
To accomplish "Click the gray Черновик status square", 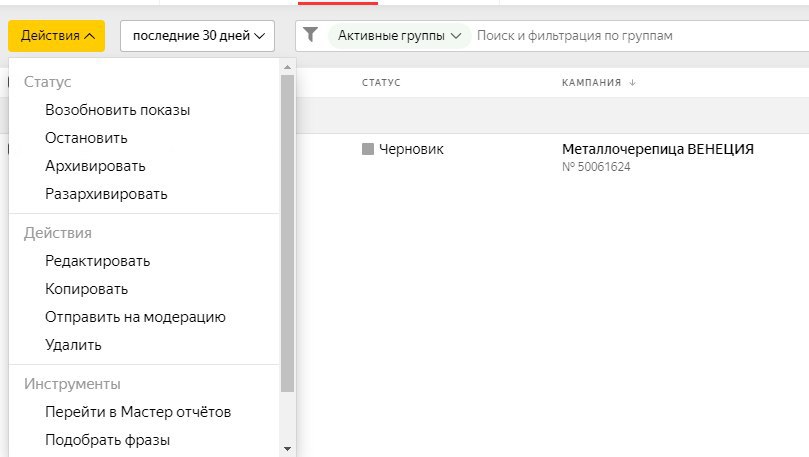I will pyautogui.click(x=368, y=149).
